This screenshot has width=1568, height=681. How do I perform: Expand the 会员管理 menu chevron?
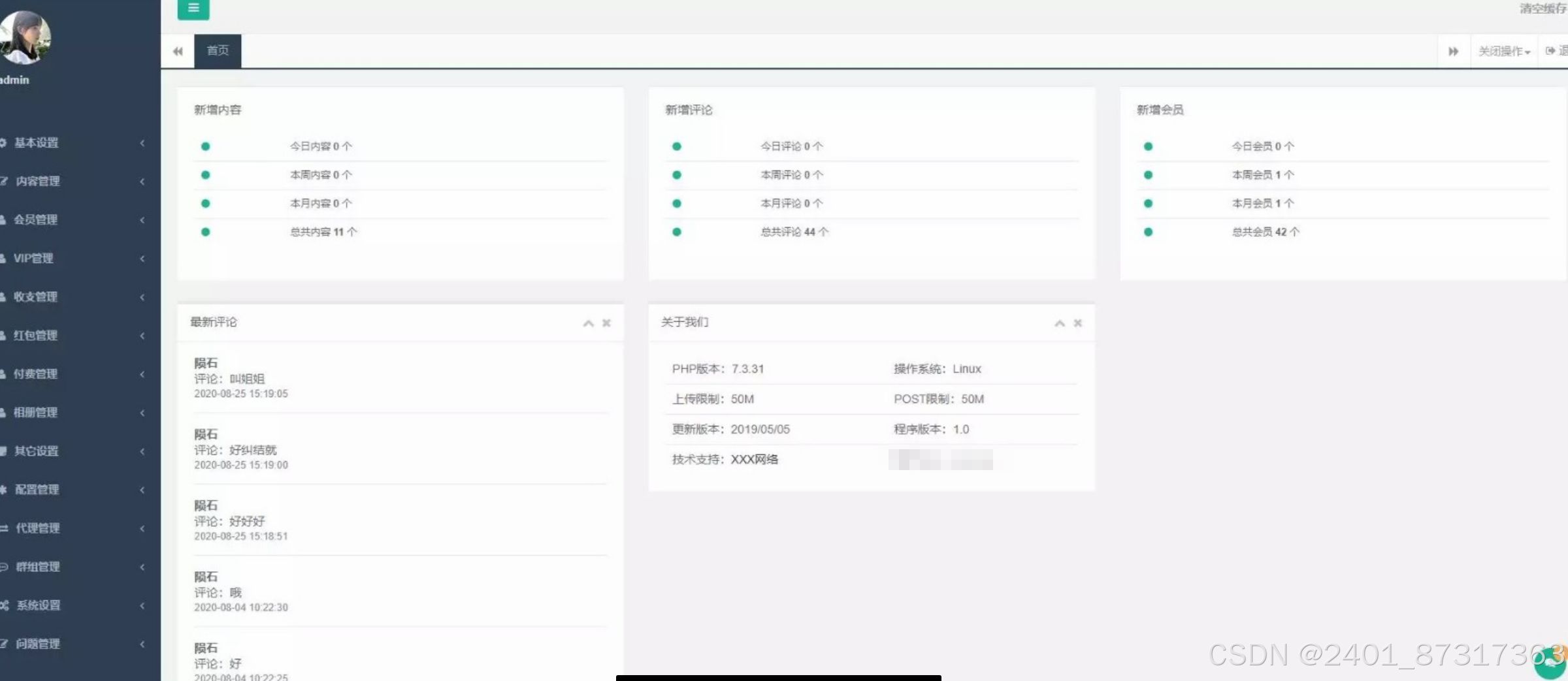coord(142,220)
